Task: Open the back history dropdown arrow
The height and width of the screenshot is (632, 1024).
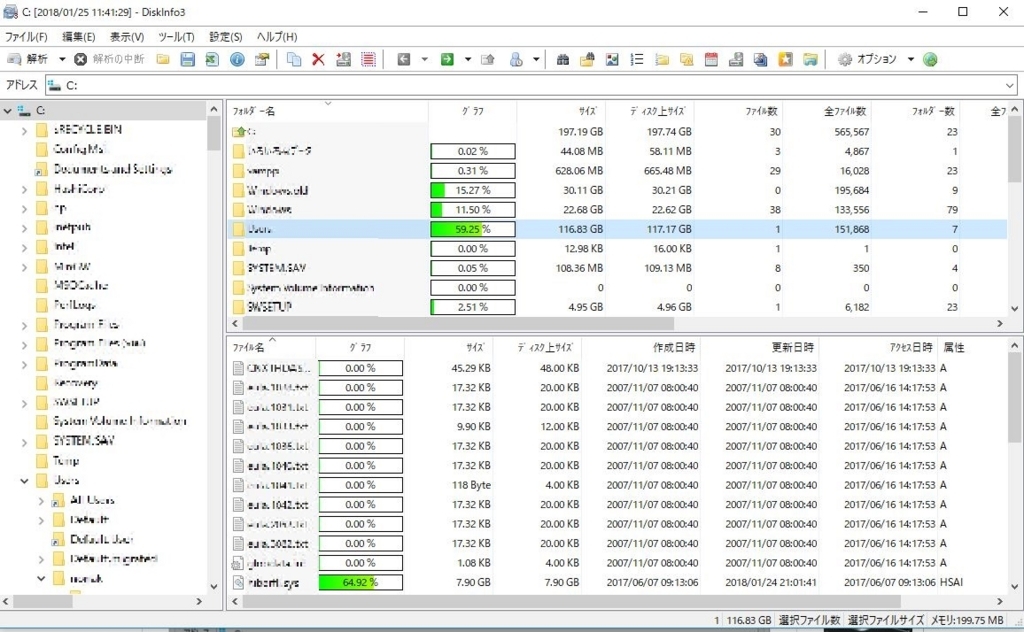Action: pos(424,59)
